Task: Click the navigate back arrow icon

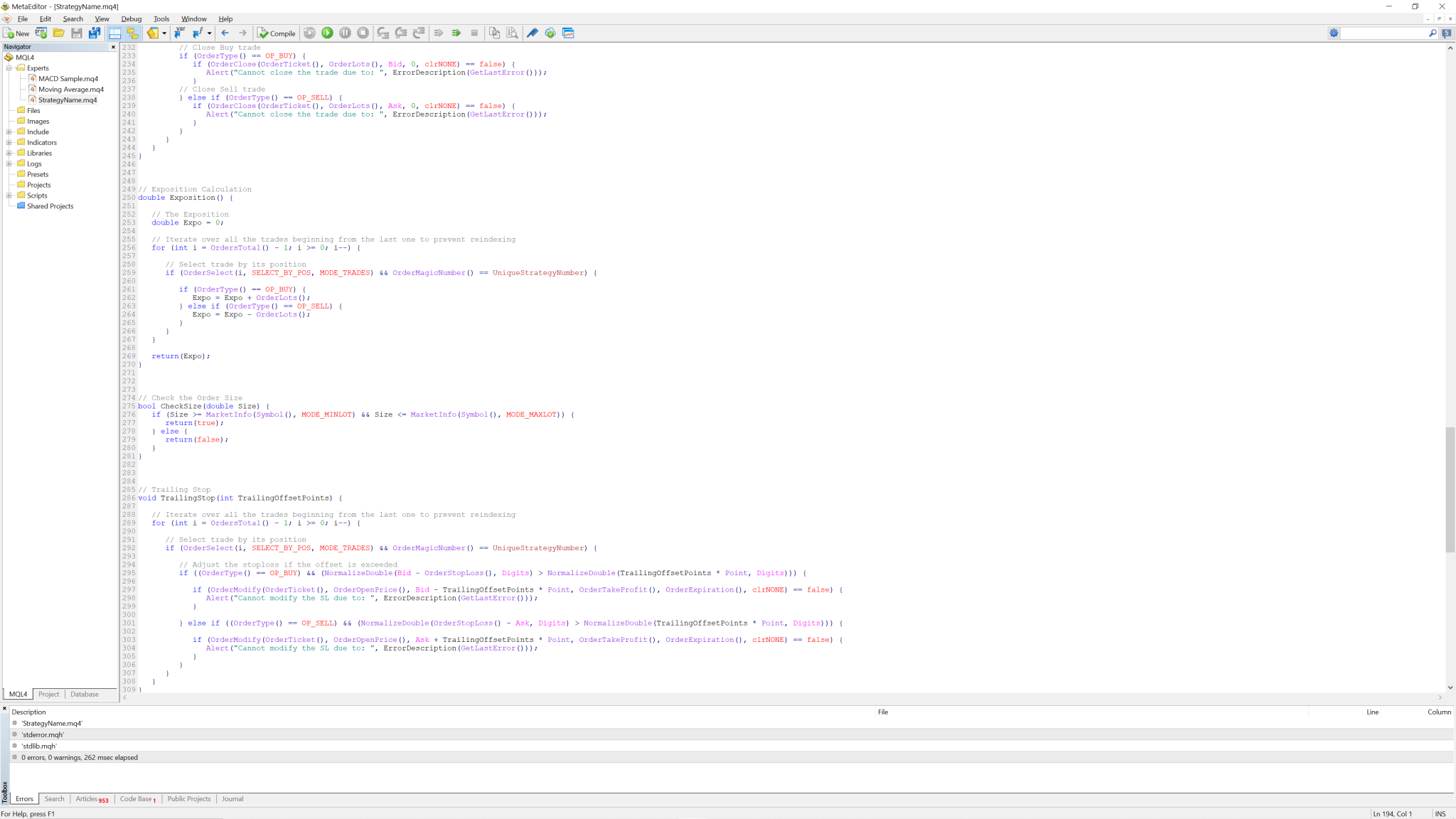Action: 225,33
